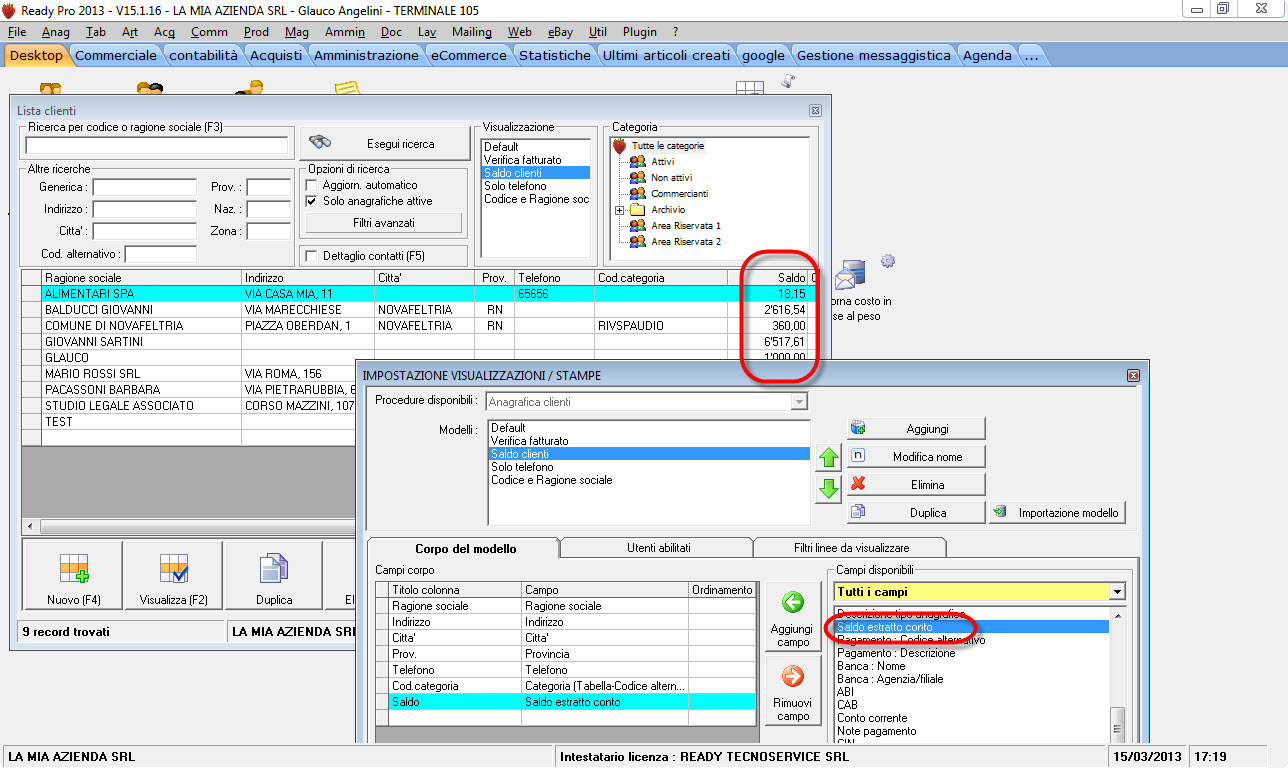The height and width of the screenshot is (768, 1288).
Task: Toggle Dettaglio contatti (F5) checkbox
Action: click(311, 256)
